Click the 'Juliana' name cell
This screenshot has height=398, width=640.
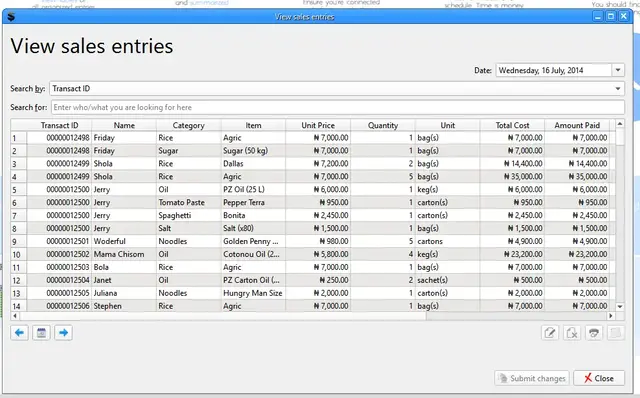pyautogui.click(x=124, y=293)
